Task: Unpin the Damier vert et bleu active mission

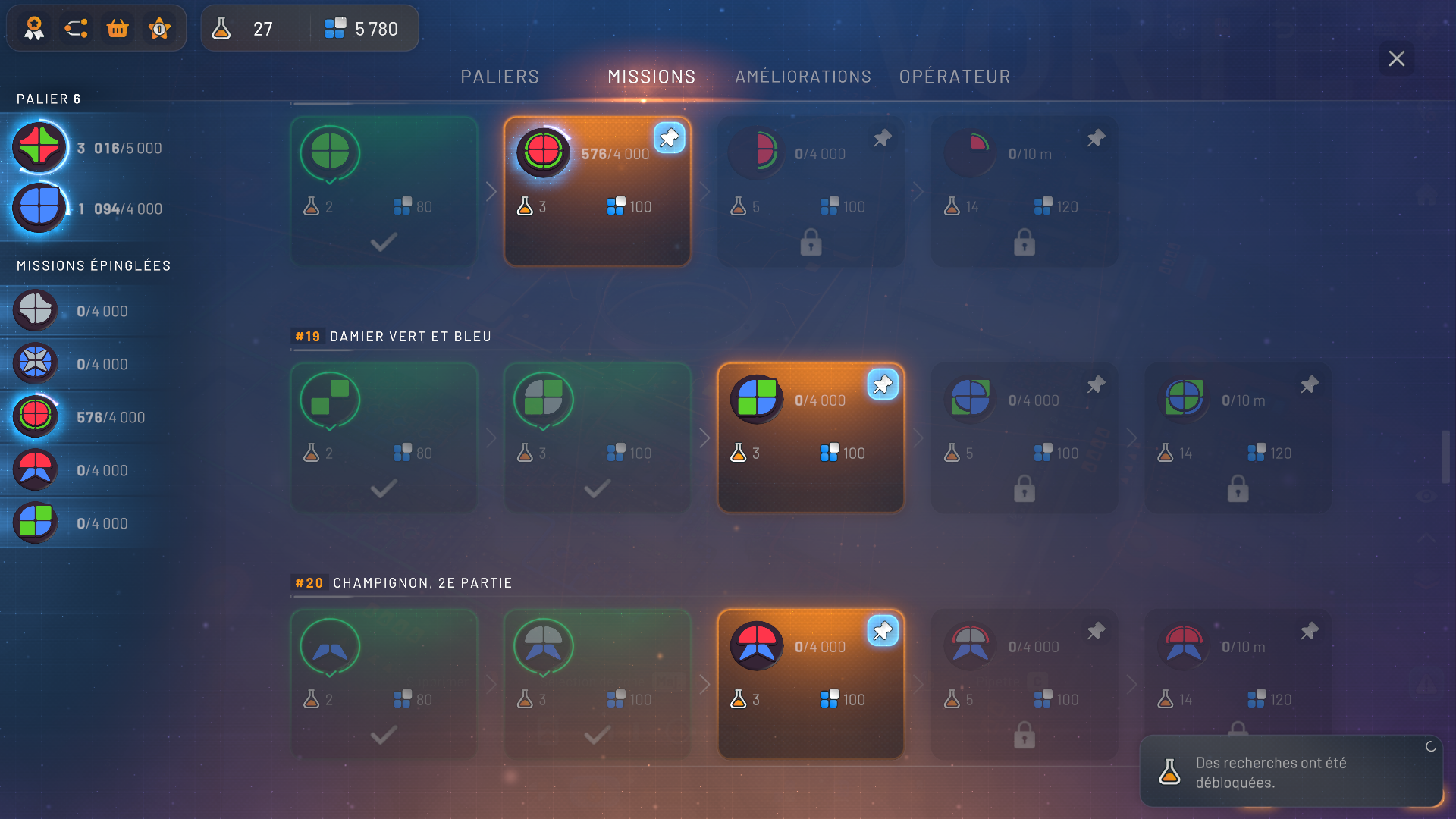Action: tap(883, 384)
